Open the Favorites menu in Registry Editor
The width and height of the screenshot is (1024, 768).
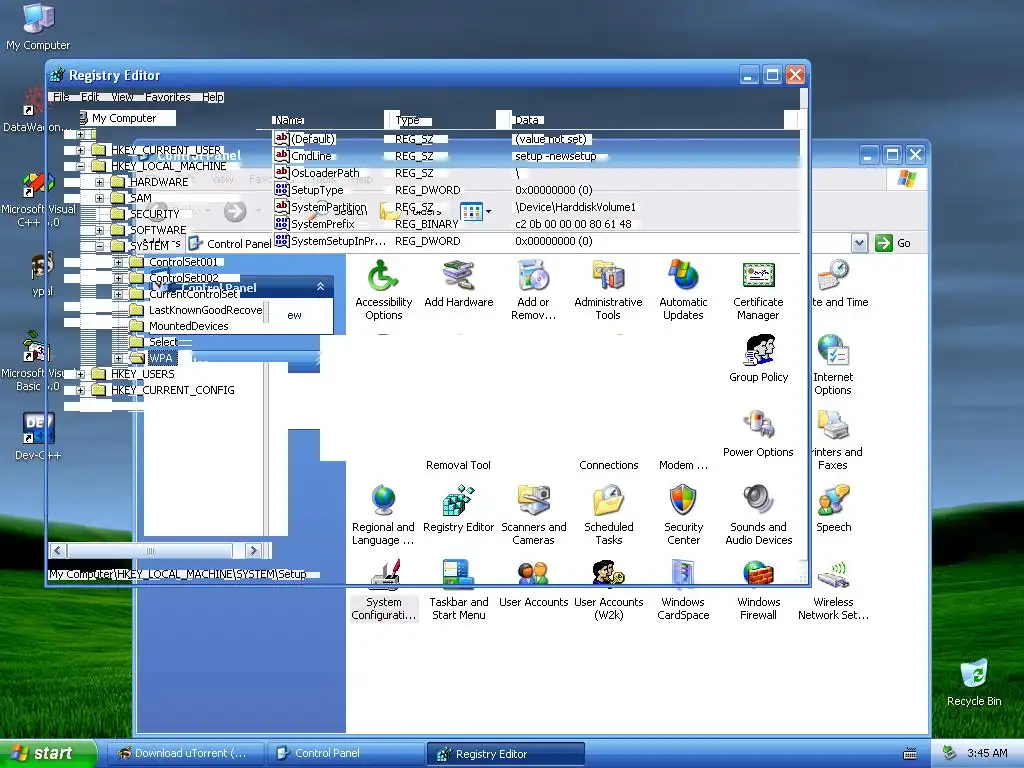(168, 97)
